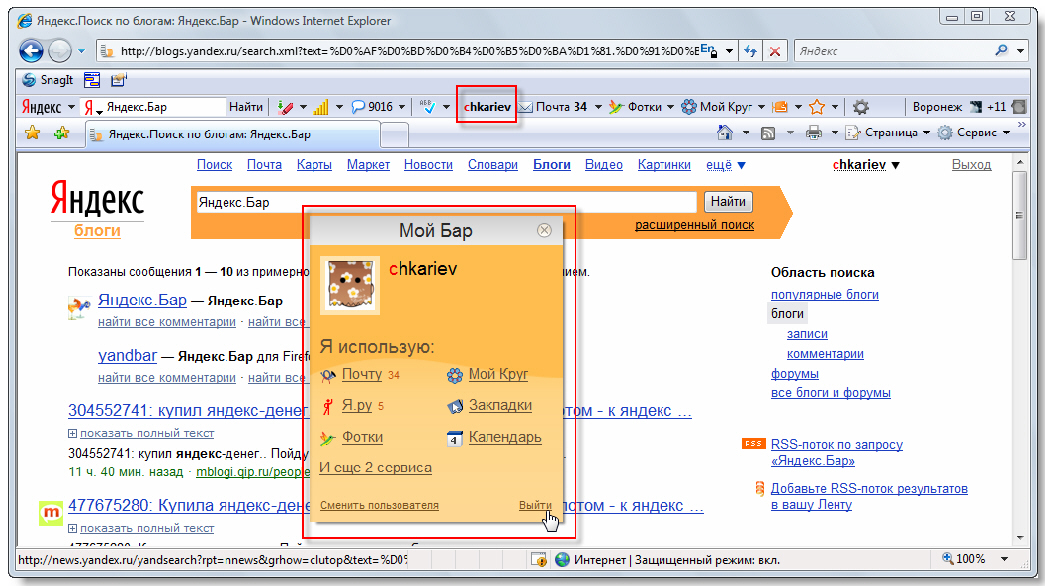Open the Страница menu
Image resolution: width=1045 pixels, height=586 pixels.
(887, 133)
